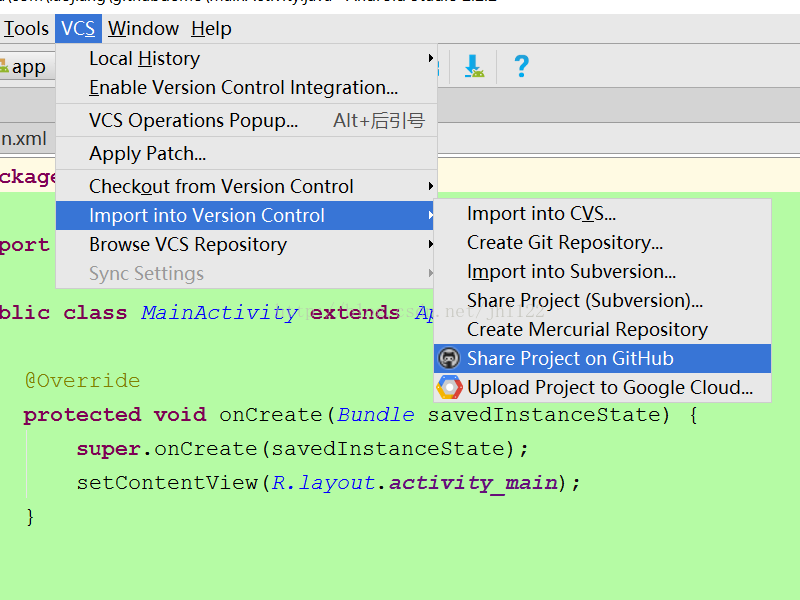
Task: Expand arrow beside Browse VCS Repository
Action: (431, 244)
